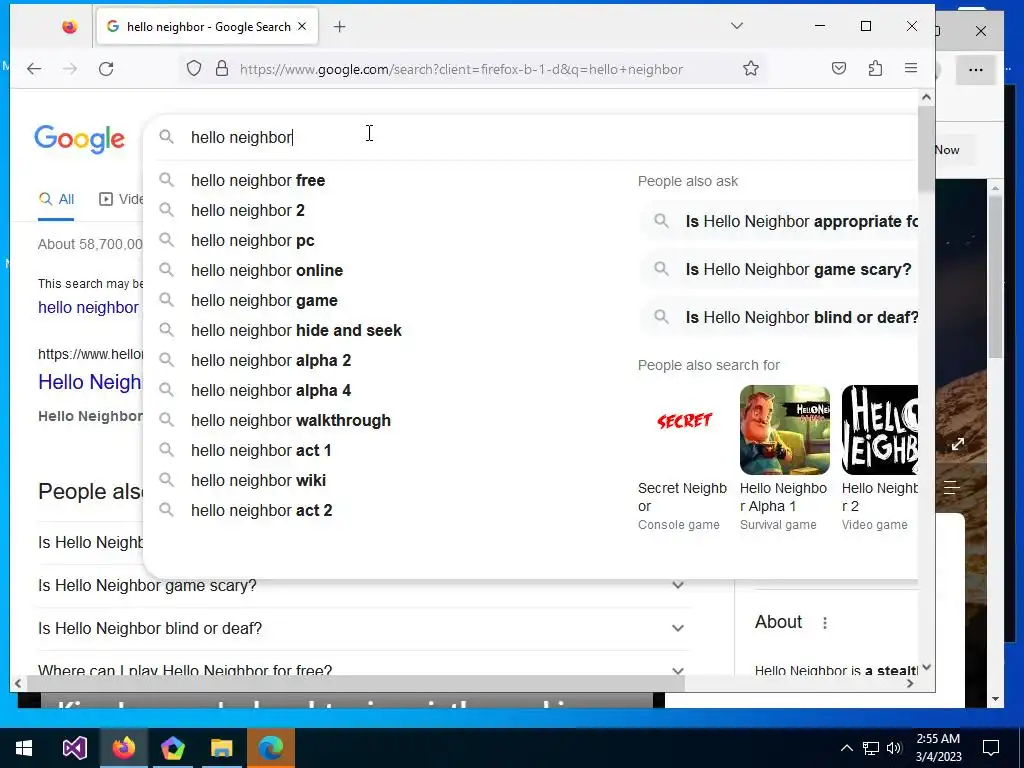Select suggested question Is Hello Neighbor game scary in dropdown
The width and height of the screenshot is (1024, 768).
coord(778,269)
